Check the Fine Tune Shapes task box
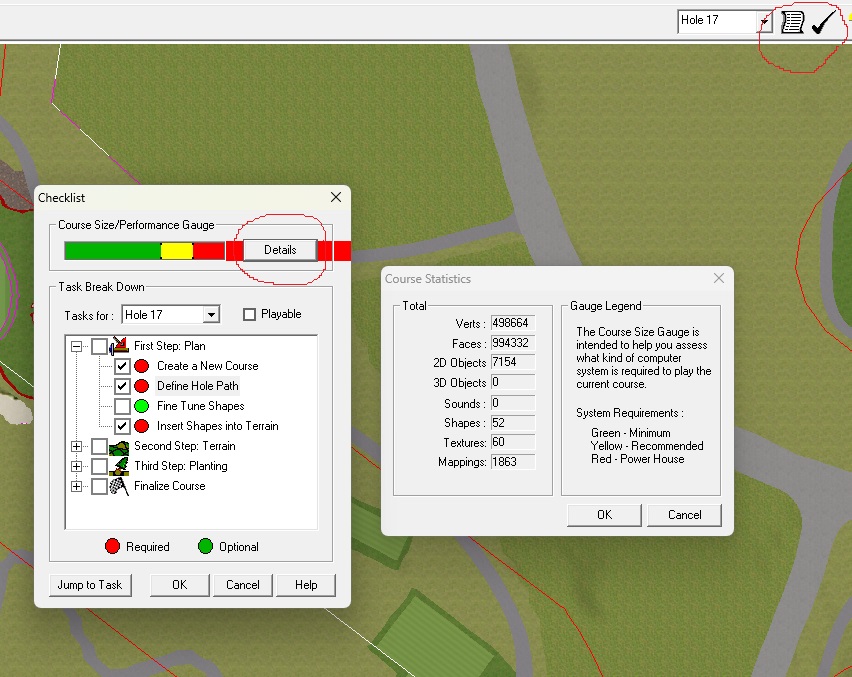852x677 pixels. (122, 406)
